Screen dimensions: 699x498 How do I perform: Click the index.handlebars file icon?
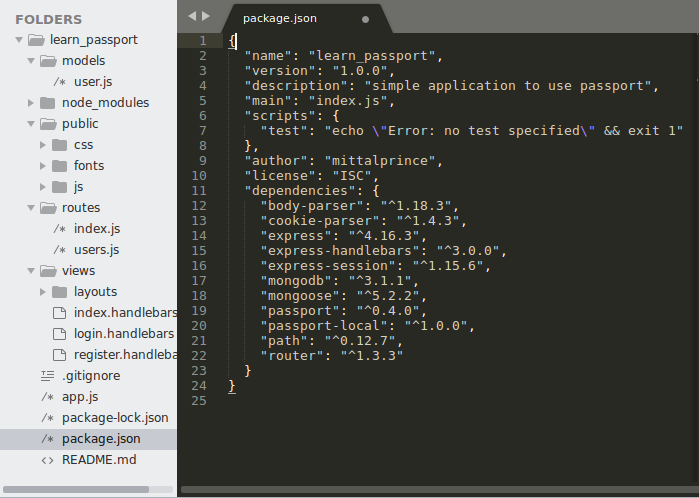(x=60, y=313)
